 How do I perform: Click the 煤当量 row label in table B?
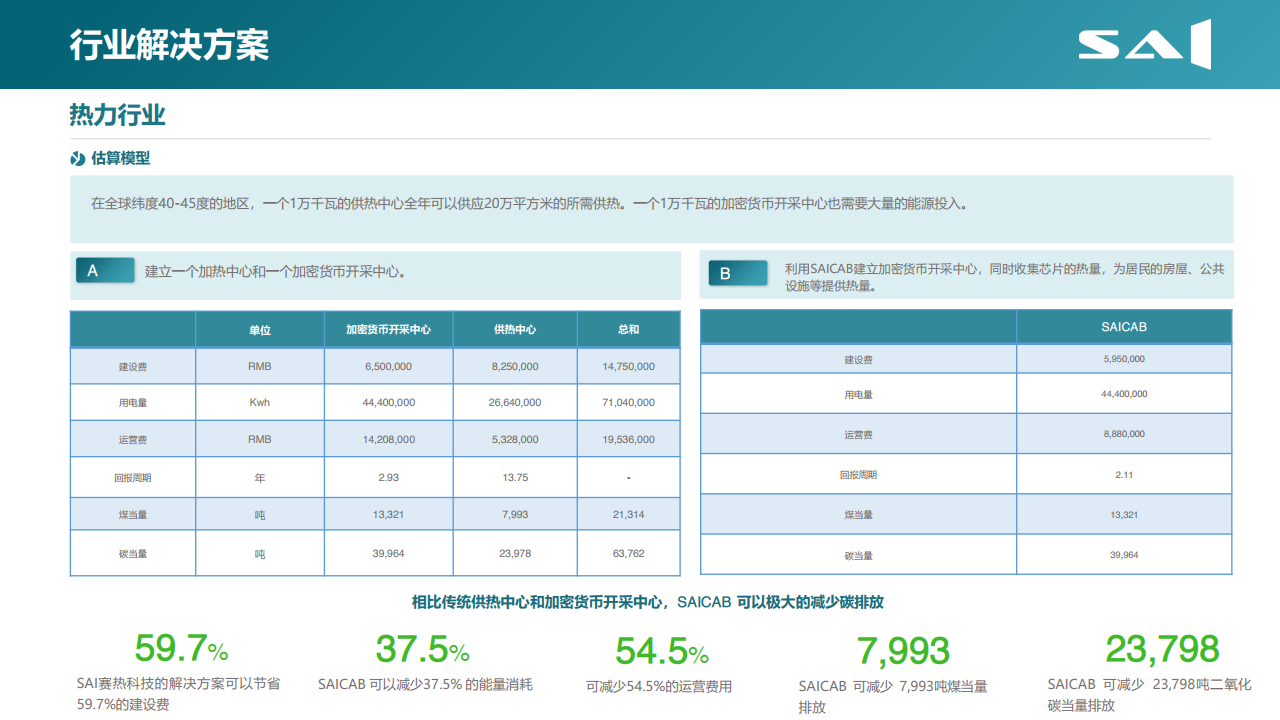click(858, 515)
